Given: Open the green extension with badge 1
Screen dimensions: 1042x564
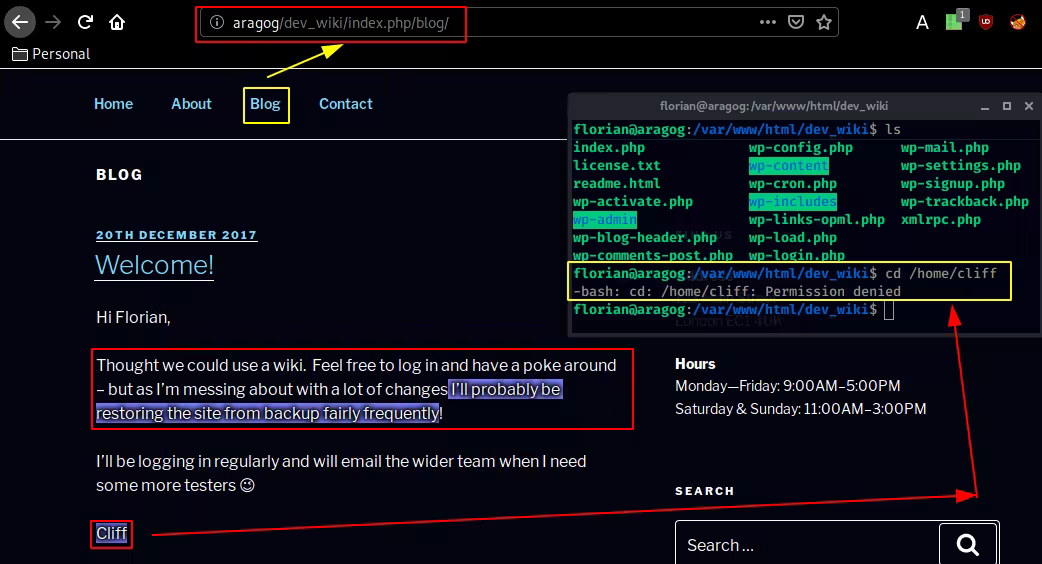Looking at the screenshot, I should pyautogui.click(x=954, y=22).
